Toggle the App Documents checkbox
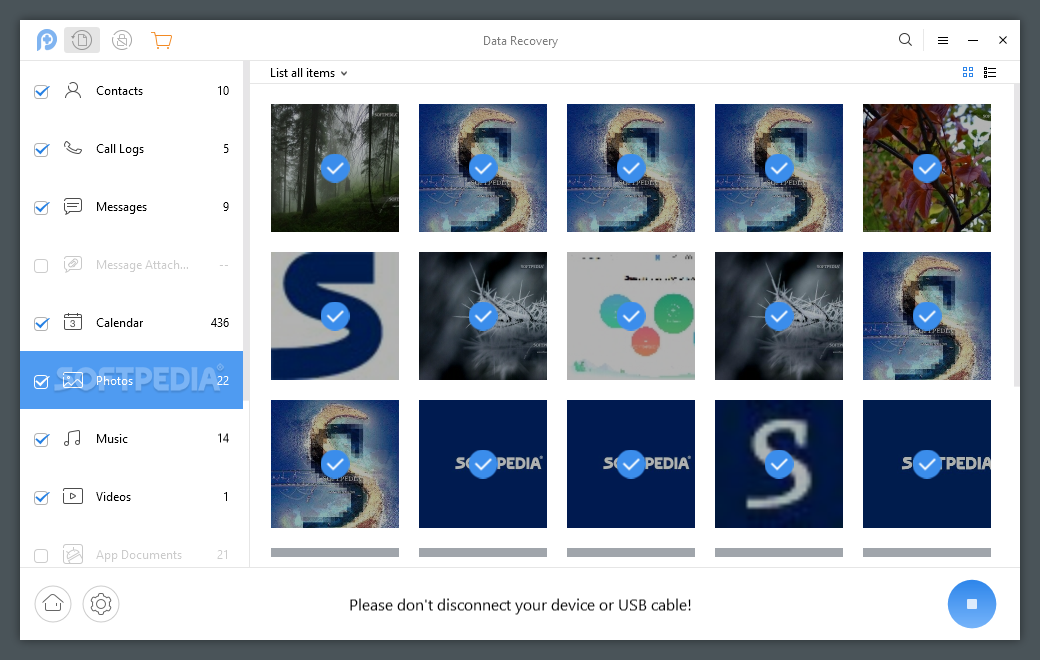Image resolution: width=1040 pixels, height=660 pixels. (x=41, y=556)
